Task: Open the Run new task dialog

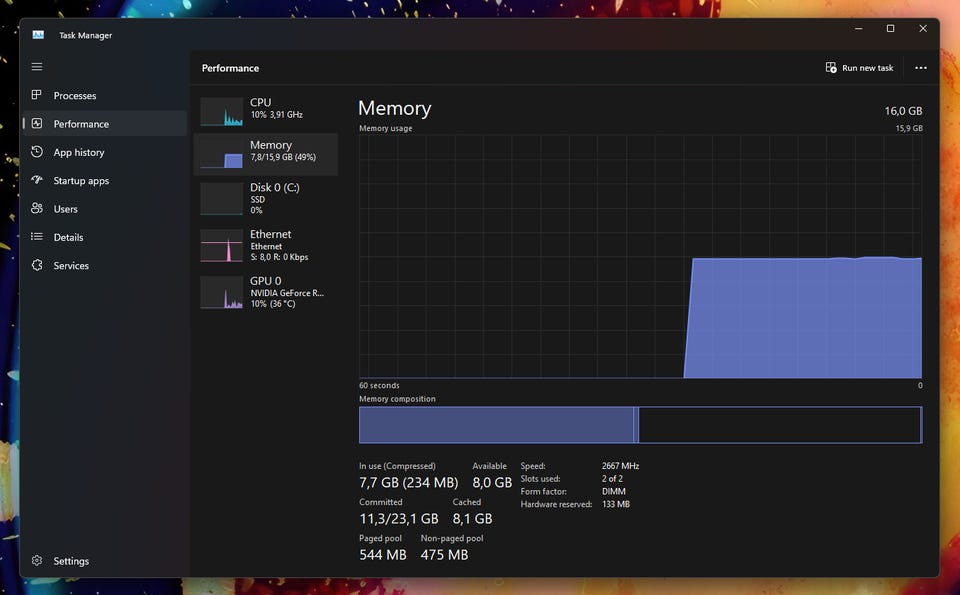Action: point(859,68)
